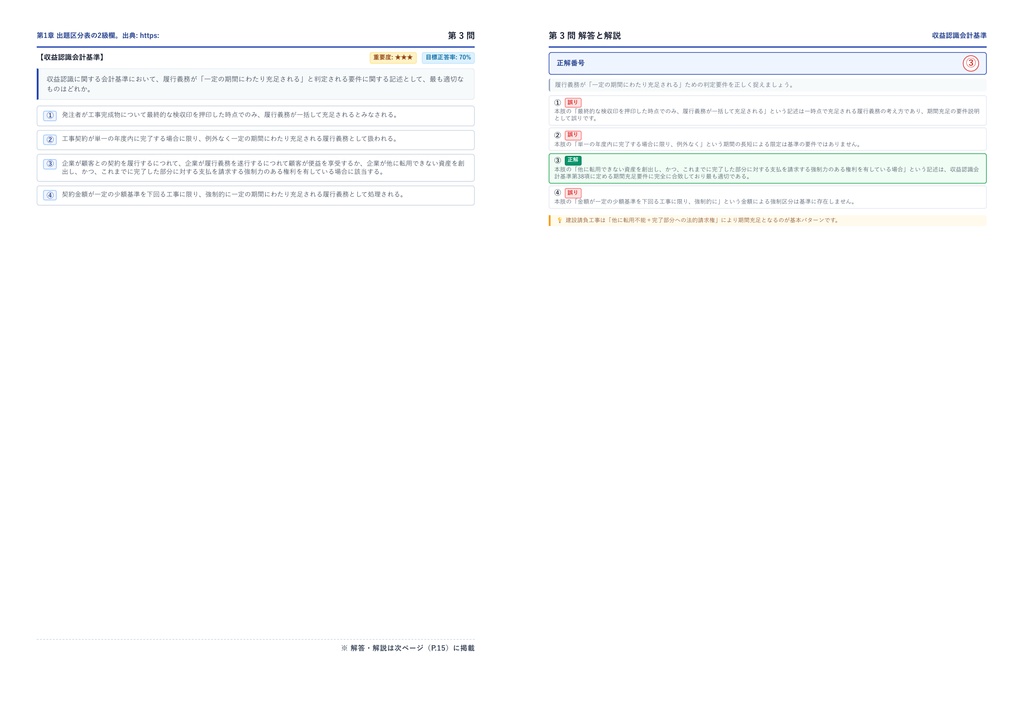
Task: Click the 重要度 ★★★ badge
Action: tap(393, 57)
